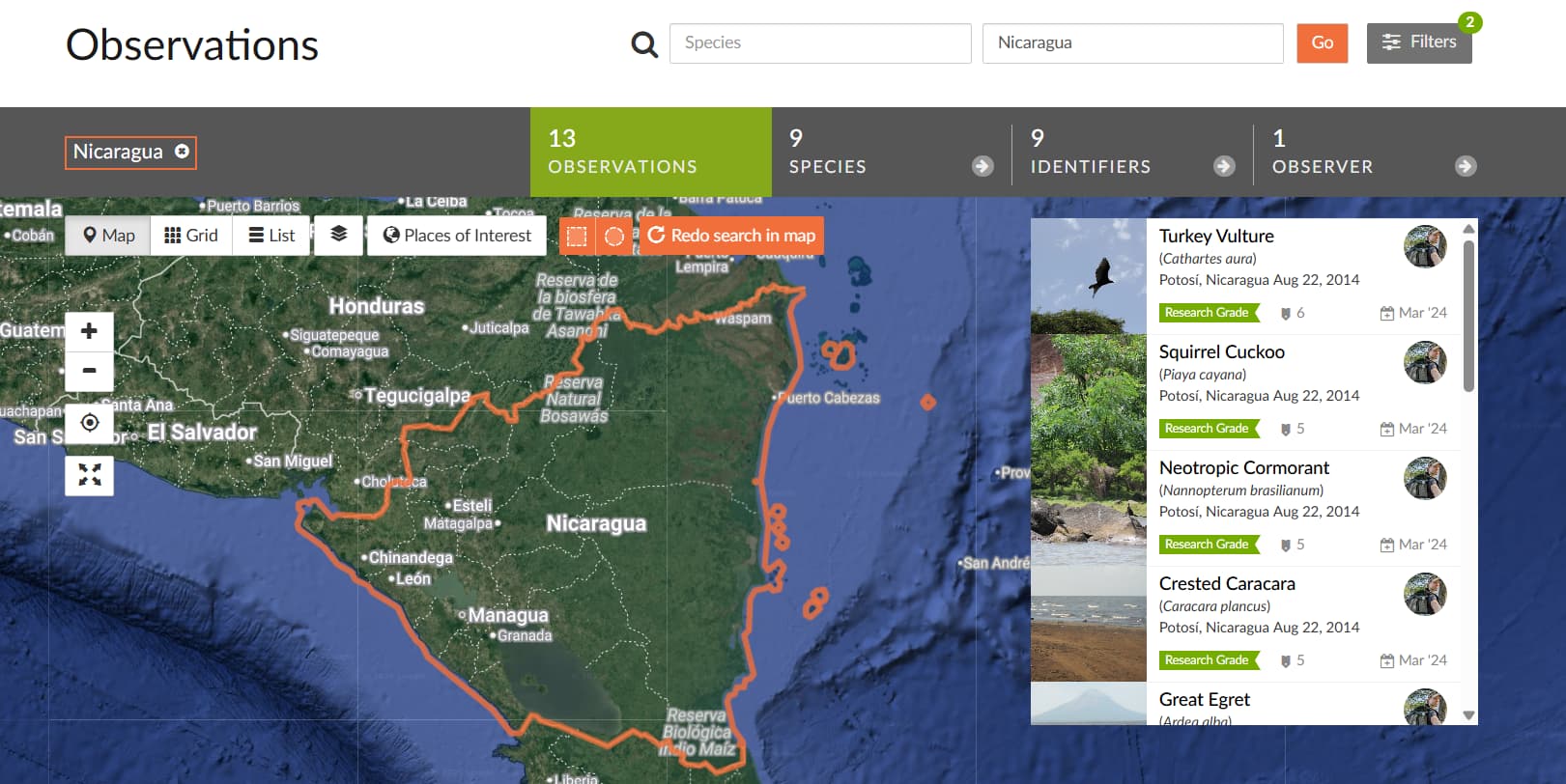Click calendar icon on Crested Caracara row

tap(1387, 660)
